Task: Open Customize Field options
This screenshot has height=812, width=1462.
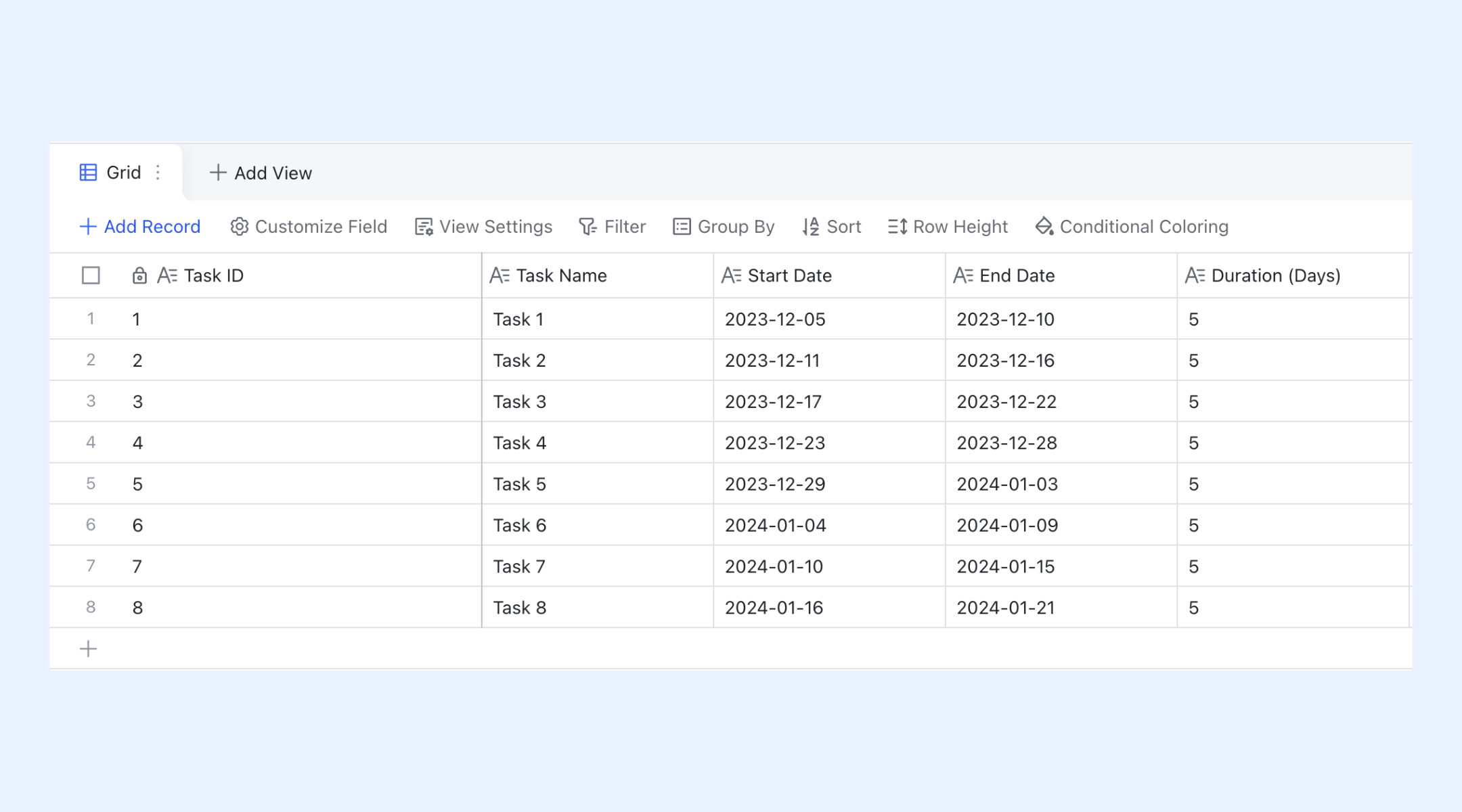Action: tap(309, 227)
